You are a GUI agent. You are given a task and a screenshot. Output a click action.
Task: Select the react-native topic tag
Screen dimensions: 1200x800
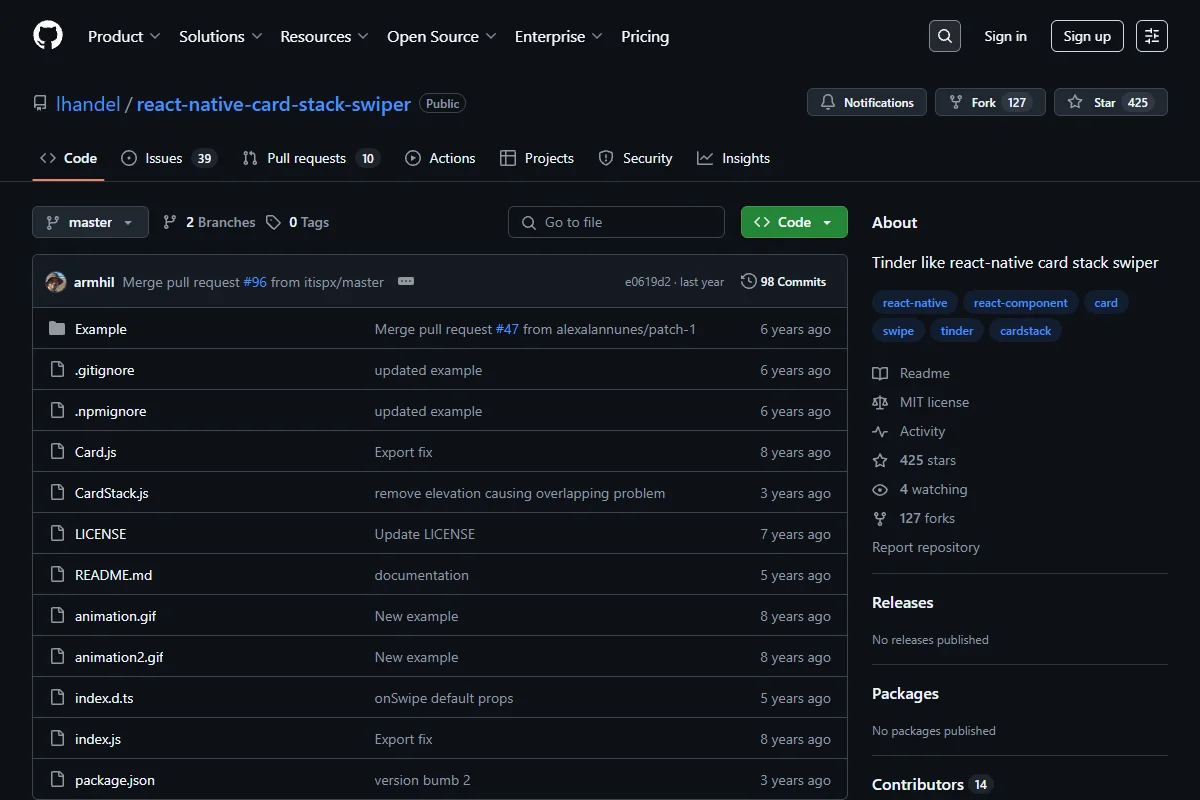coord(915,303)
